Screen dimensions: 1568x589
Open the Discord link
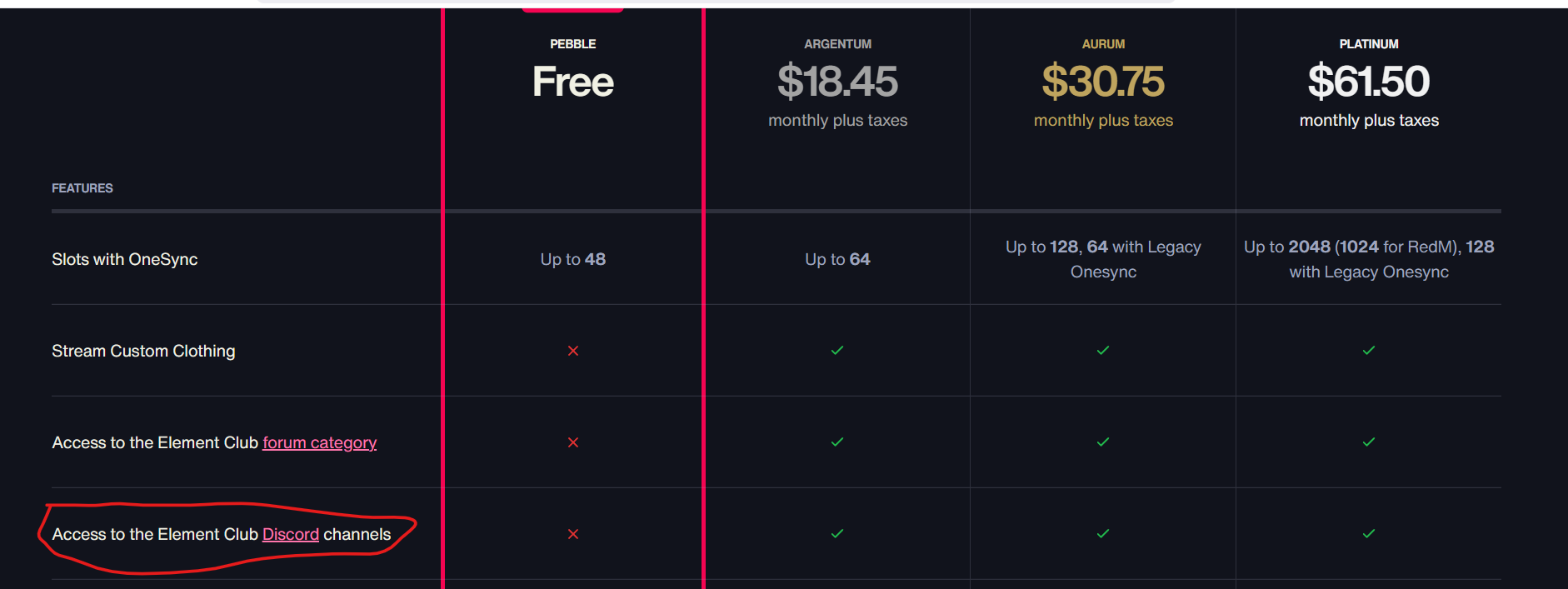(x=291, y=535)
